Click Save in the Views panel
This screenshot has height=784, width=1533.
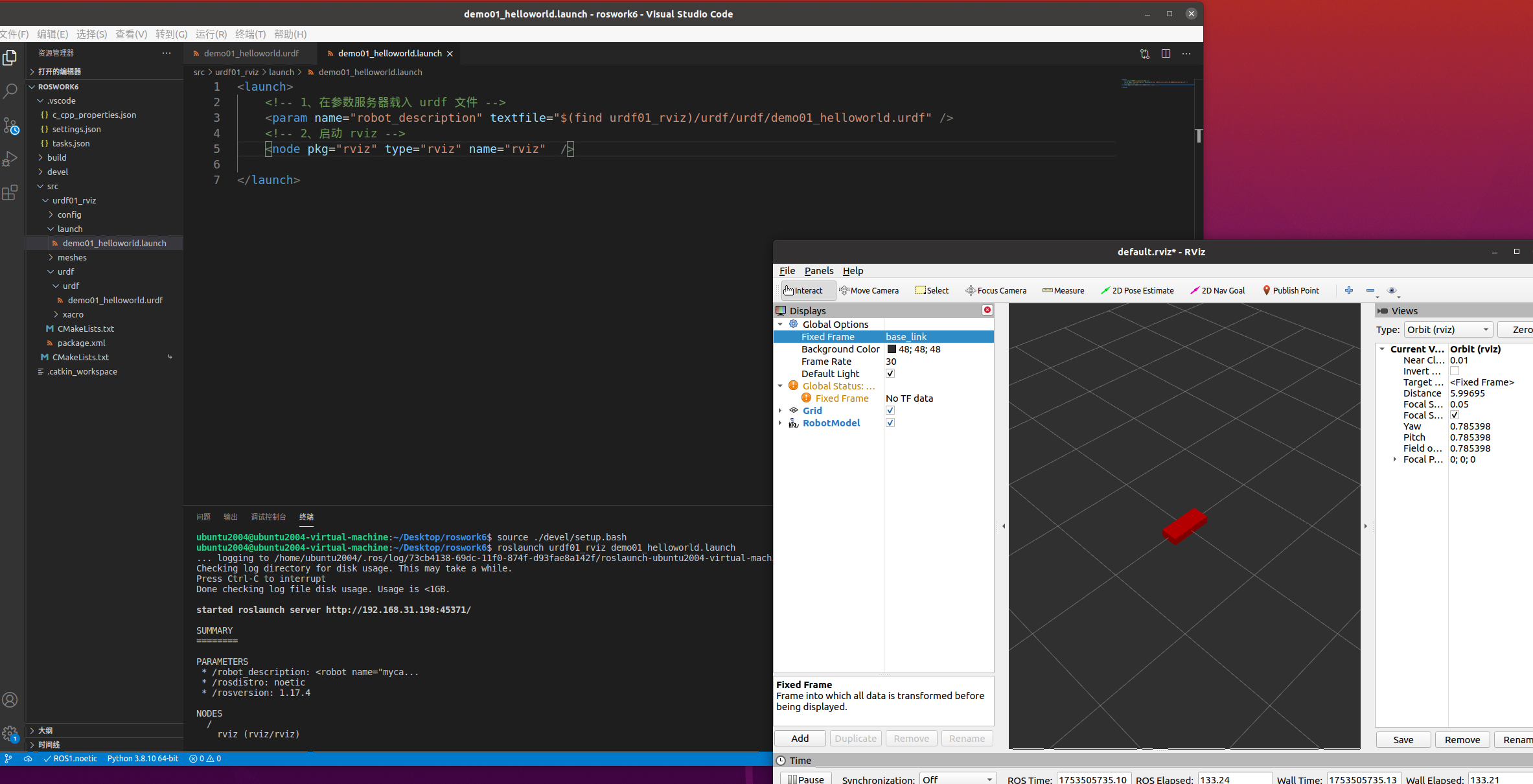tap(1403, 739)
